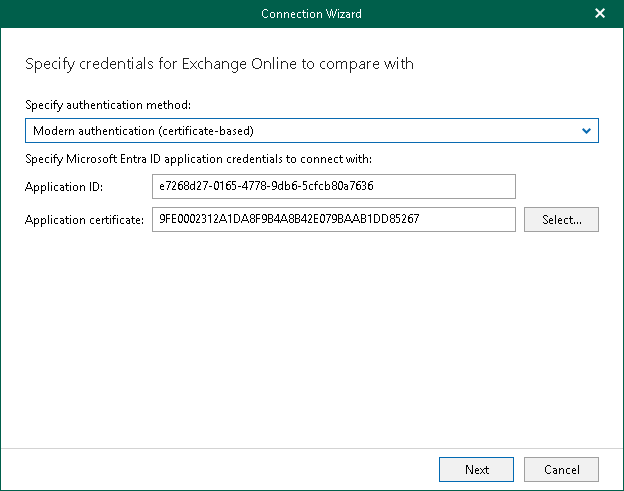Click the 'Specify credentials for Exchange Online' heading
Viewport: 624px width, 491px height.
218,64
